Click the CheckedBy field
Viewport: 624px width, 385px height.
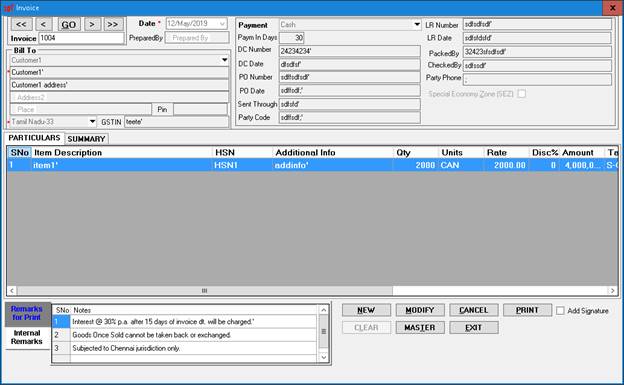[x=537, y=65]
